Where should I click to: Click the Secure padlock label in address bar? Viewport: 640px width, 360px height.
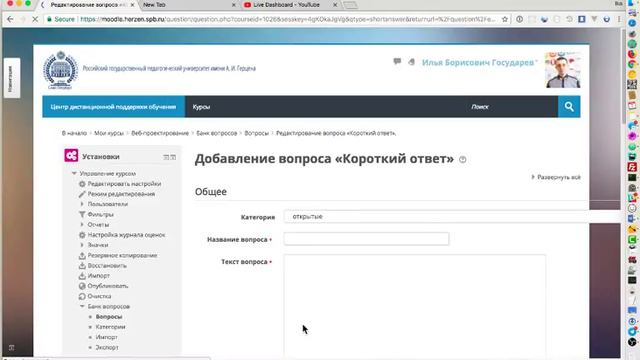61,19
